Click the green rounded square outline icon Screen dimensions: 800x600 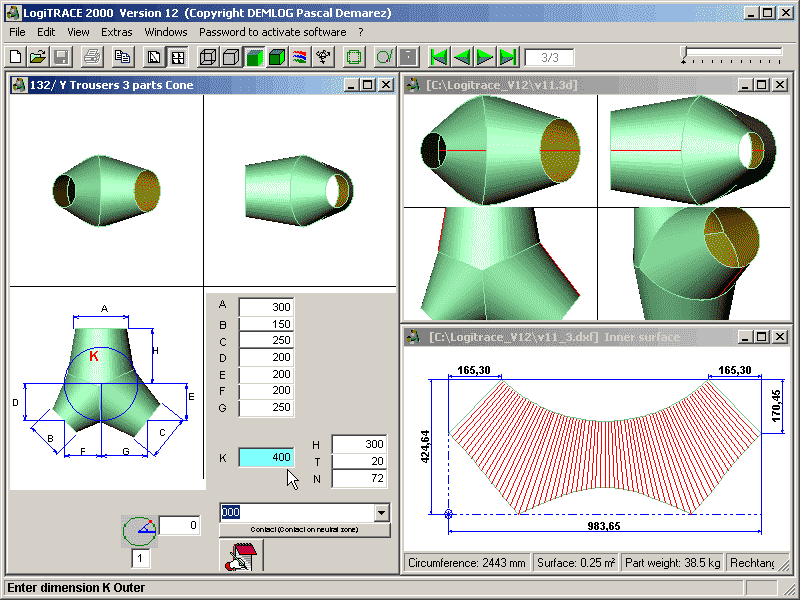point(354,57)
